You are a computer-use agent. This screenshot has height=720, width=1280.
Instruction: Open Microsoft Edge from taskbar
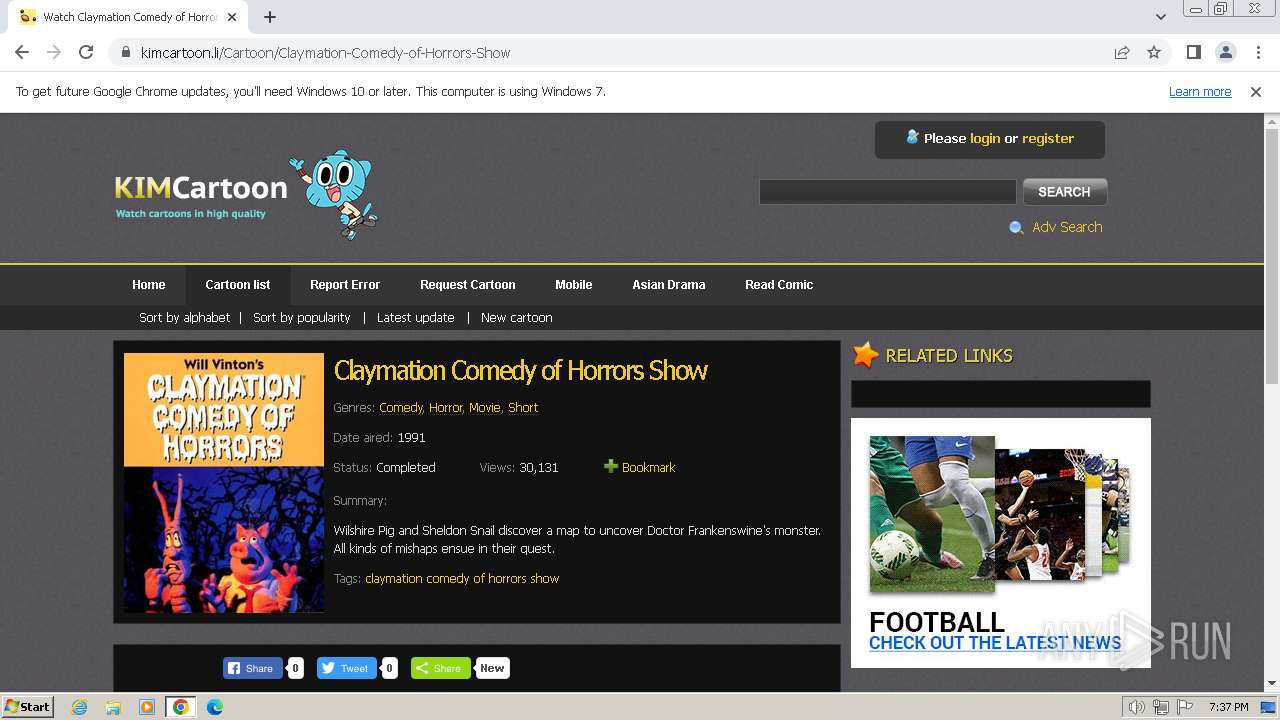tap(215, 707)
